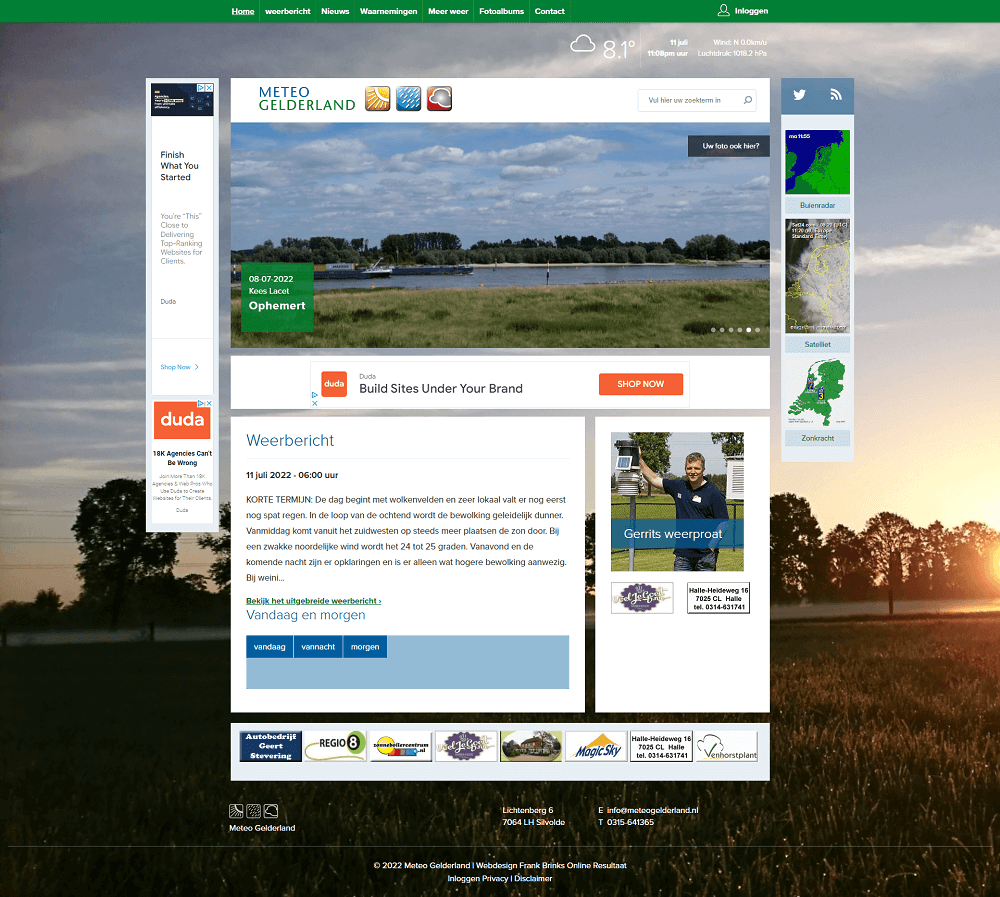The image size is (1000, 897).
Task: Select the last dot of the photo slider
Action: (758, 330)
